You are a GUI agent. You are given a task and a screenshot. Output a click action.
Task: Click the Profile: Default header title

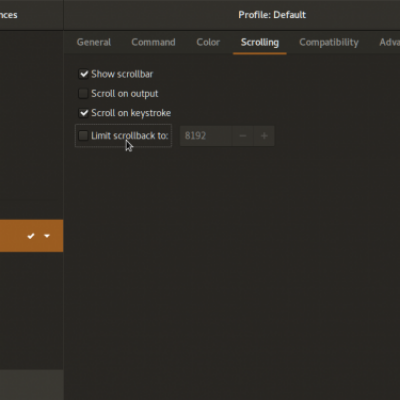272,15
